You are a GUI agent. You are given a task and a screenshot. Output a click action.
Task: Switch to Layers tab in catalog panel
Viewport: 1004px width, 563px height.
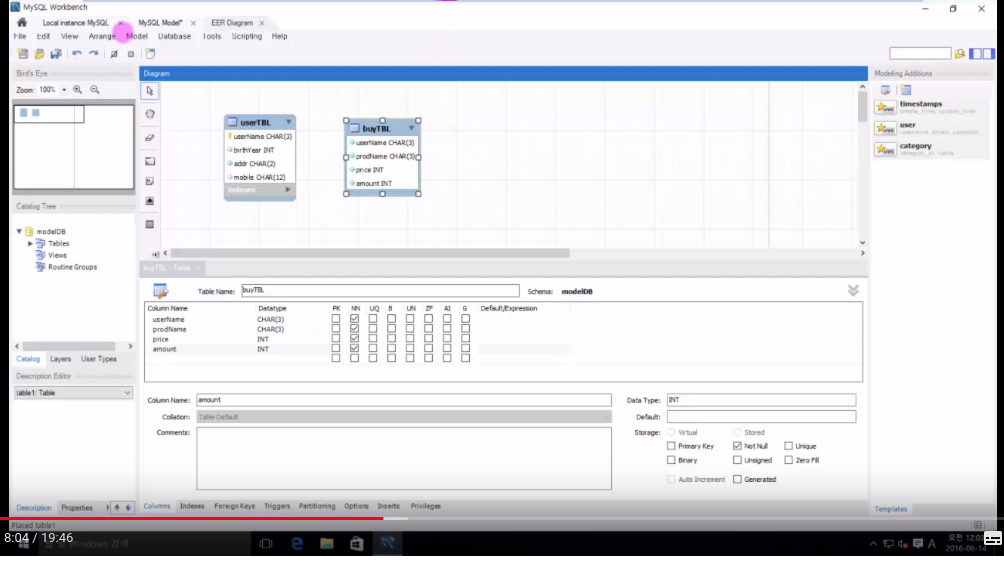[60, 359]
